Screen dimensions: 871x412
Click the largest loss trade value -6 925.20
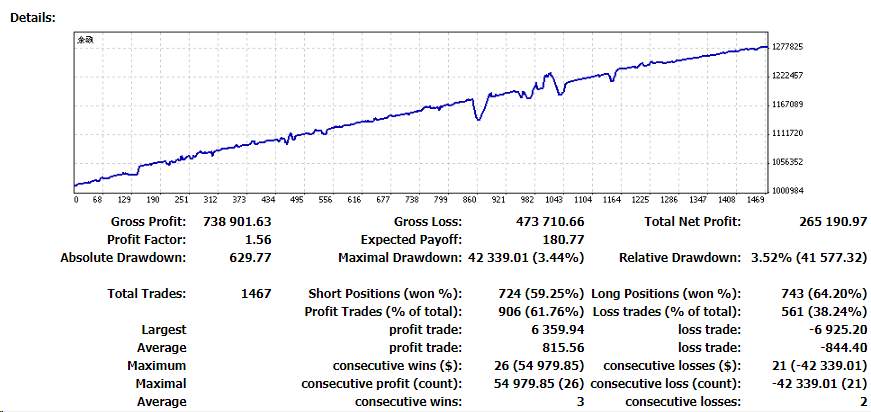[838, 330]
